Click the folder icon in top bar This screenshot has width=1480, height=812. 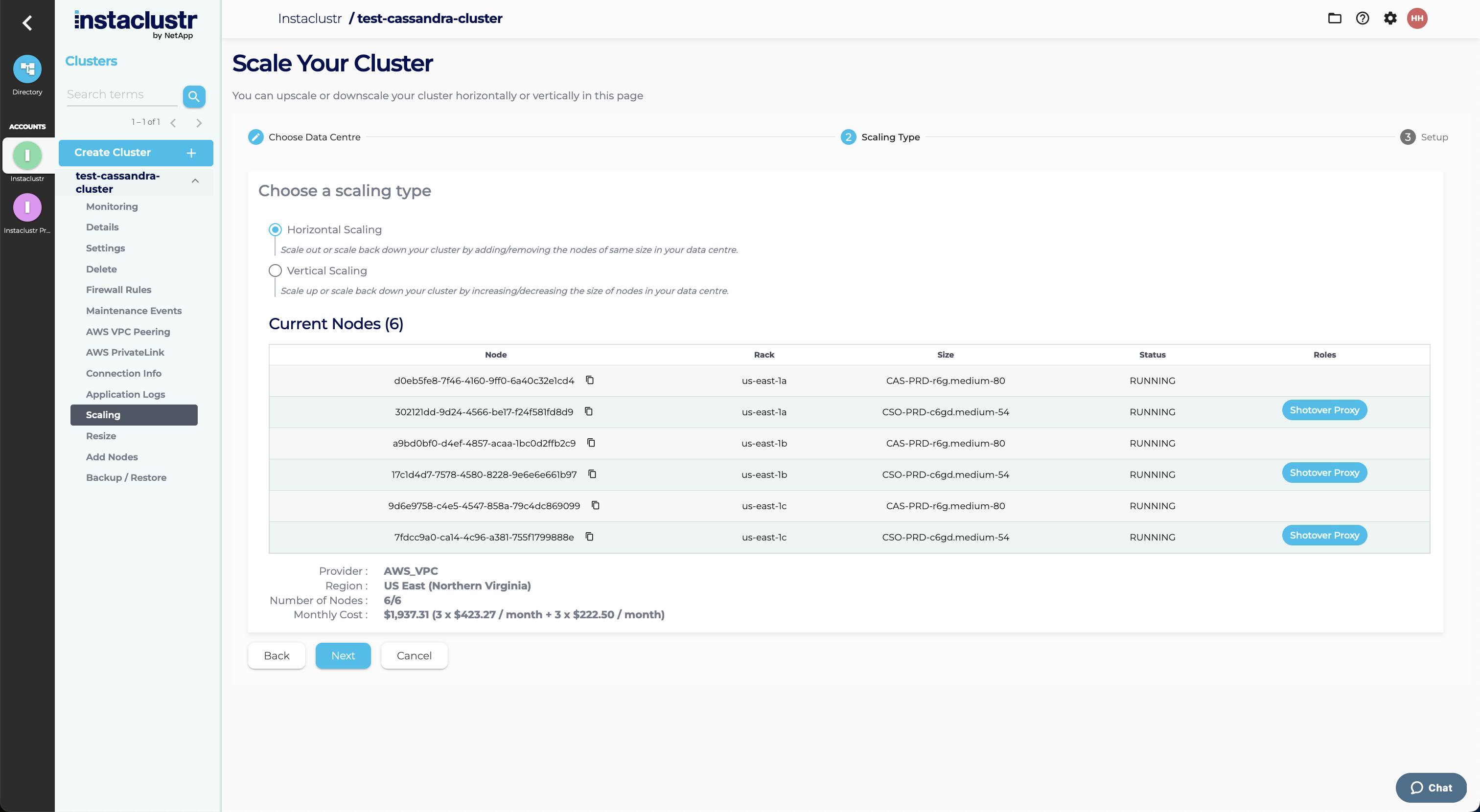coord(1334,19)
